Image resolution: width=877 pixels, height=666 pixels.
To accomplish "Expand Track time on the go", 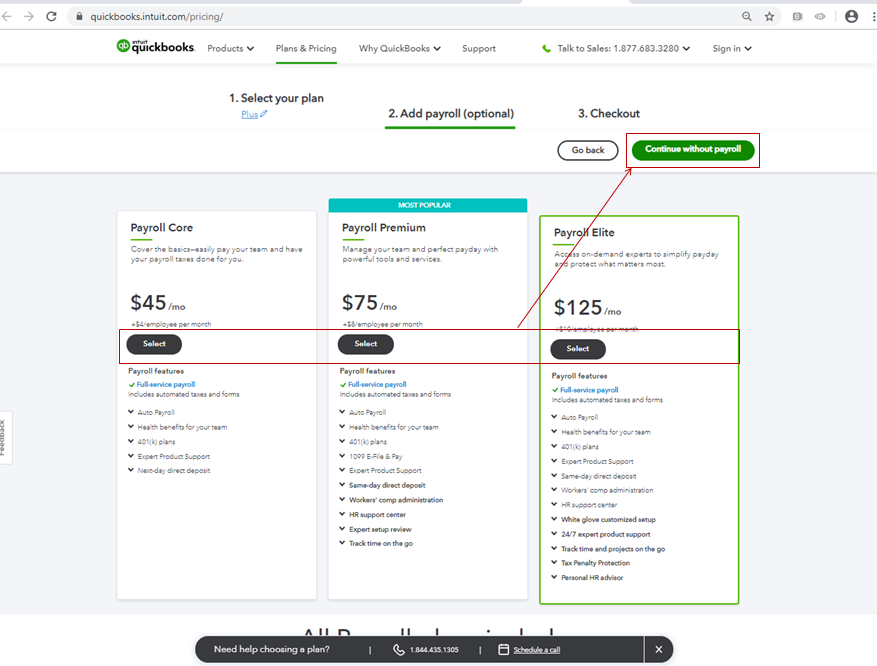I will pyautogui.click(x=376, y=544).
